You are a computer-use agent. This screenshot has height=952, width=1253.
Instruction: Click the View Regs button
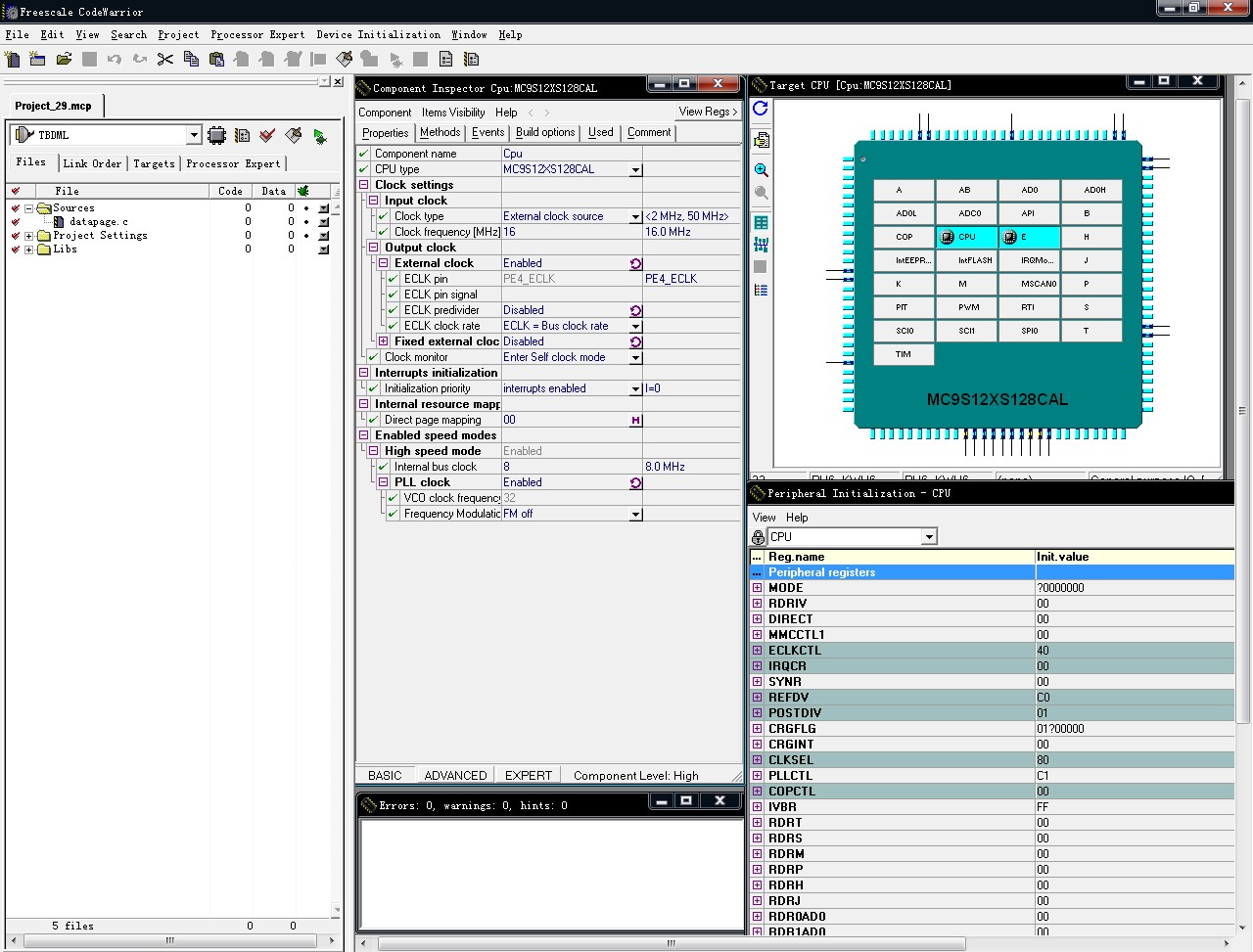click(708, 112)
